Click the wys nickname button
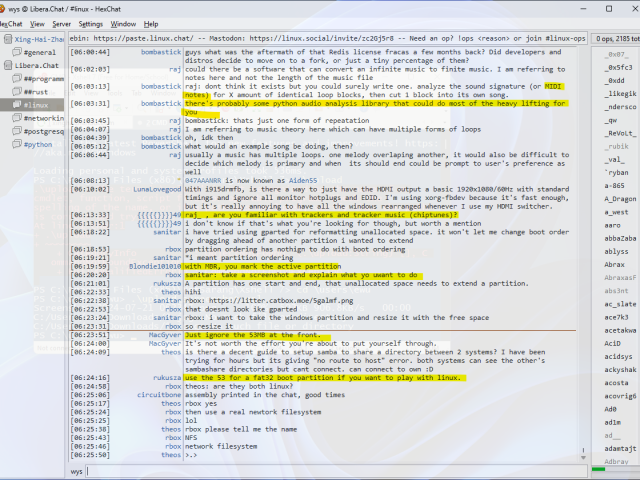This screenshot has width=640, height=480. click(77, 471)
